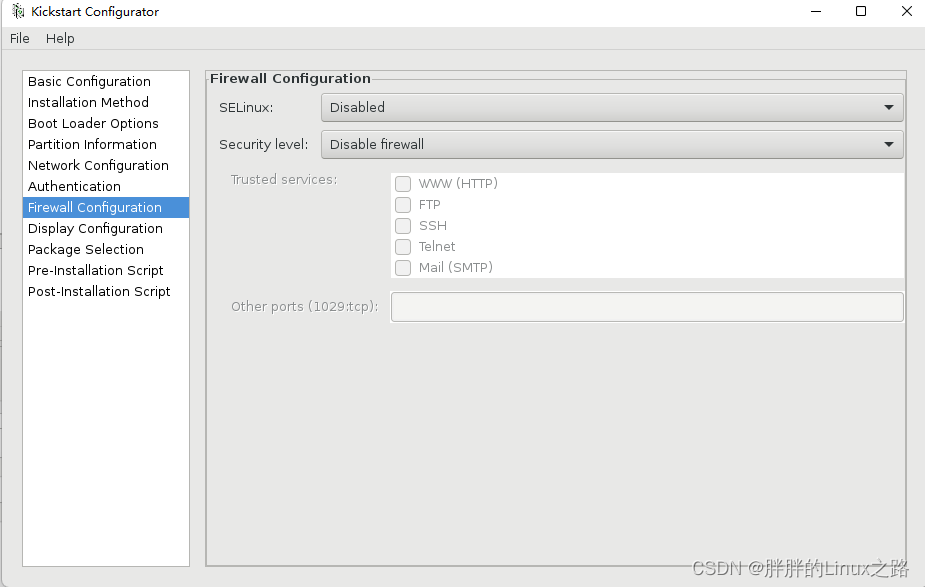925x587 pixels.
Task: Select Display Configuration item
Action: tap(95, 229)
